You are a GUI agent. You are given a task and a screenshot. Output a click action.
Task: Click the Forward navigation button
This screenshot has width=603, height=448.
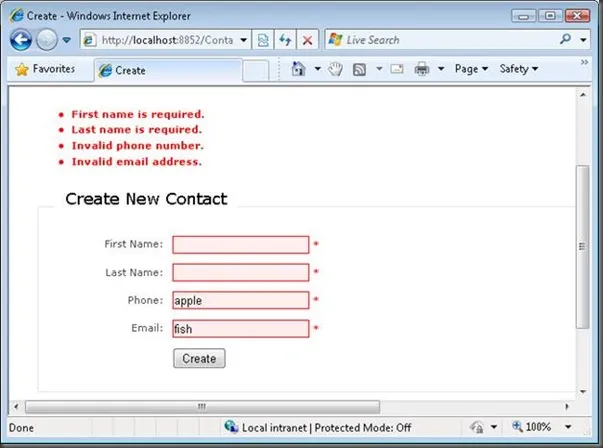(47, 40)
